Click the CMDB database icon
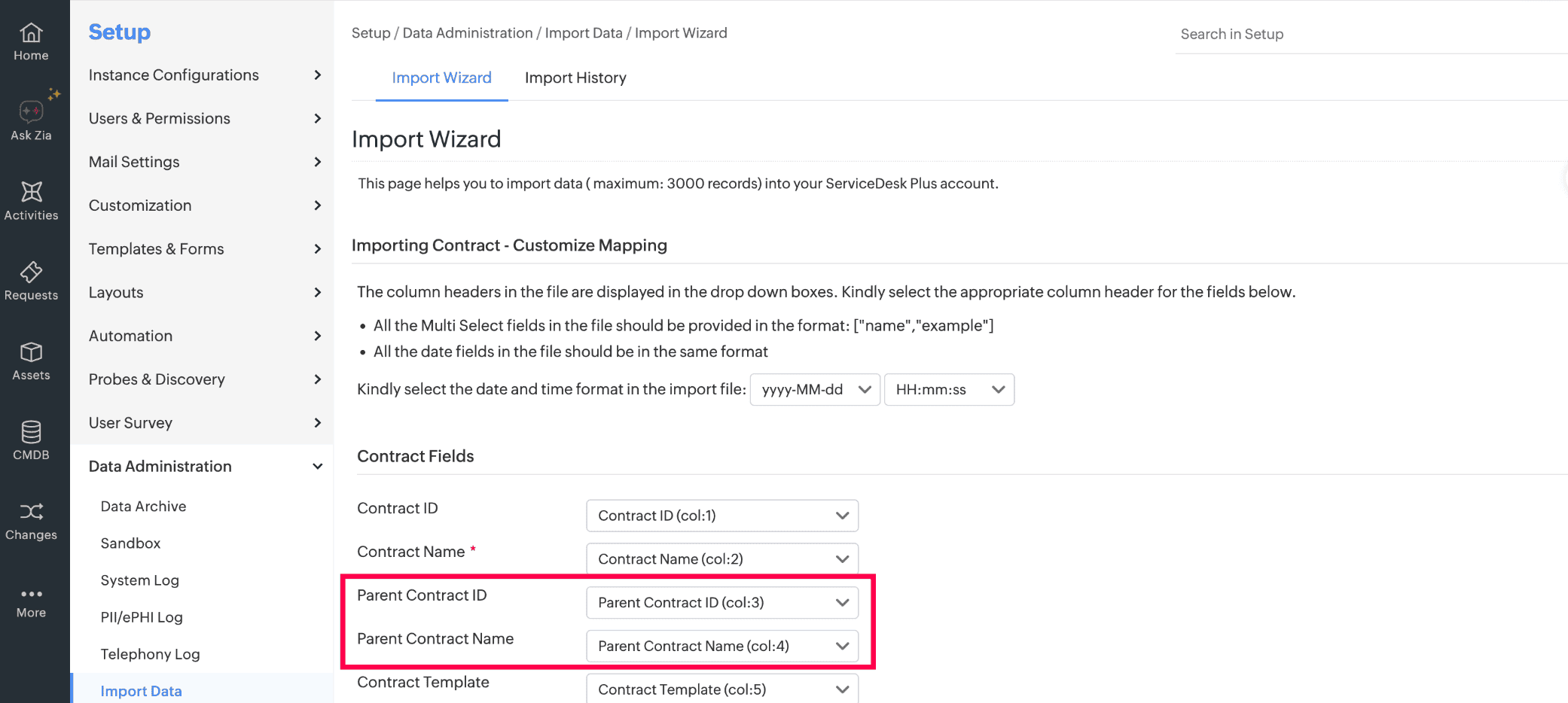1568x703 pixels. click(31, 432)
